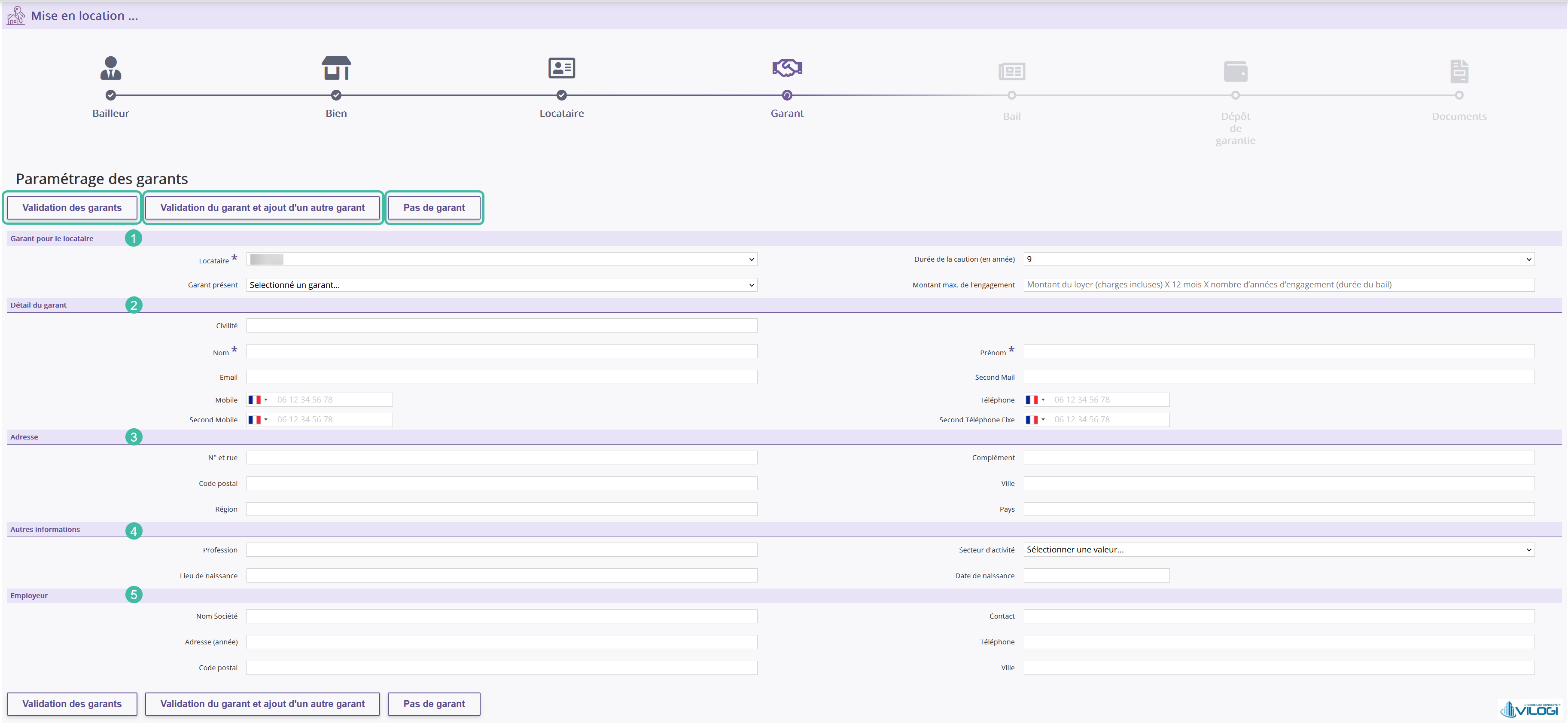
Task: Click the Pays input field
Action: (1279, 509)
